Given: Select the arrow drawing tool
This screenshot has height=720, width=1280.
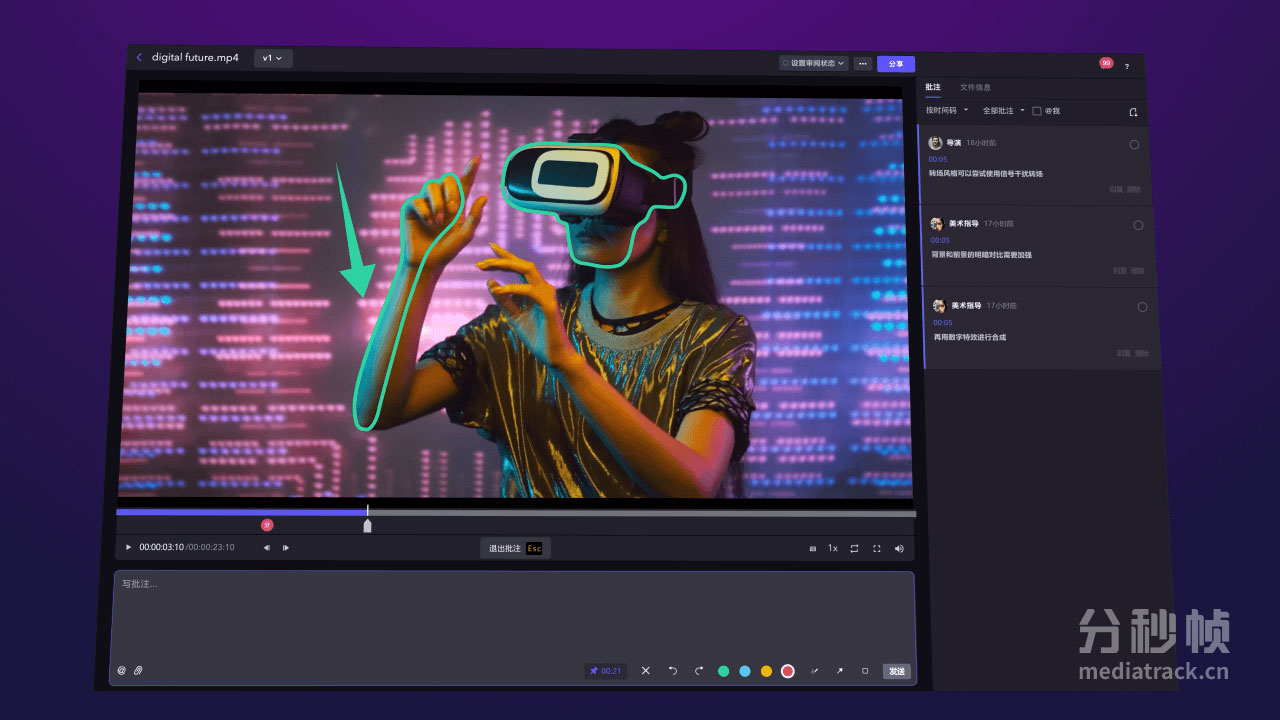Looking at the screenshot, I should [839, 671].
